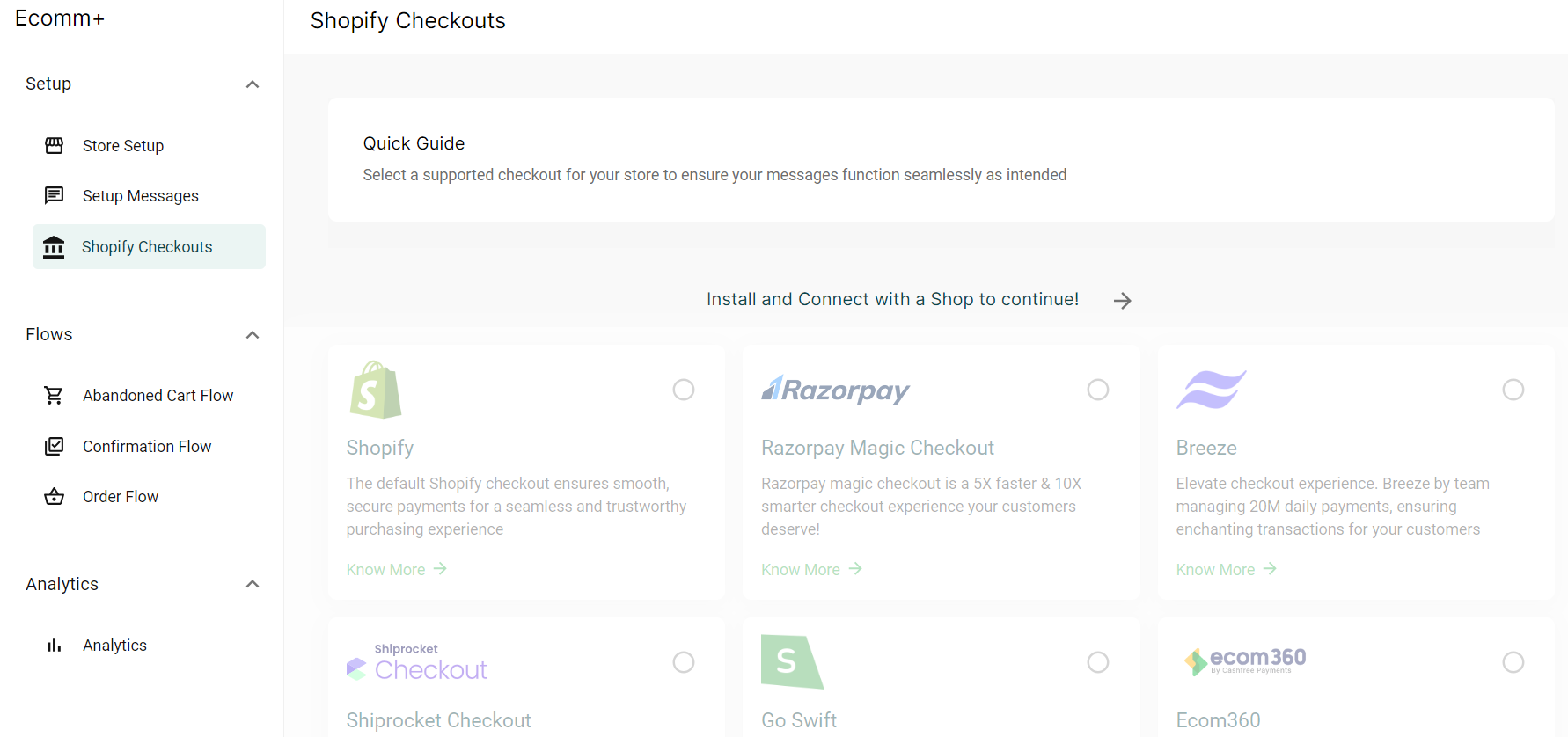
Task: Open Shopify Checkouts menu item
Action: point(149,247)
